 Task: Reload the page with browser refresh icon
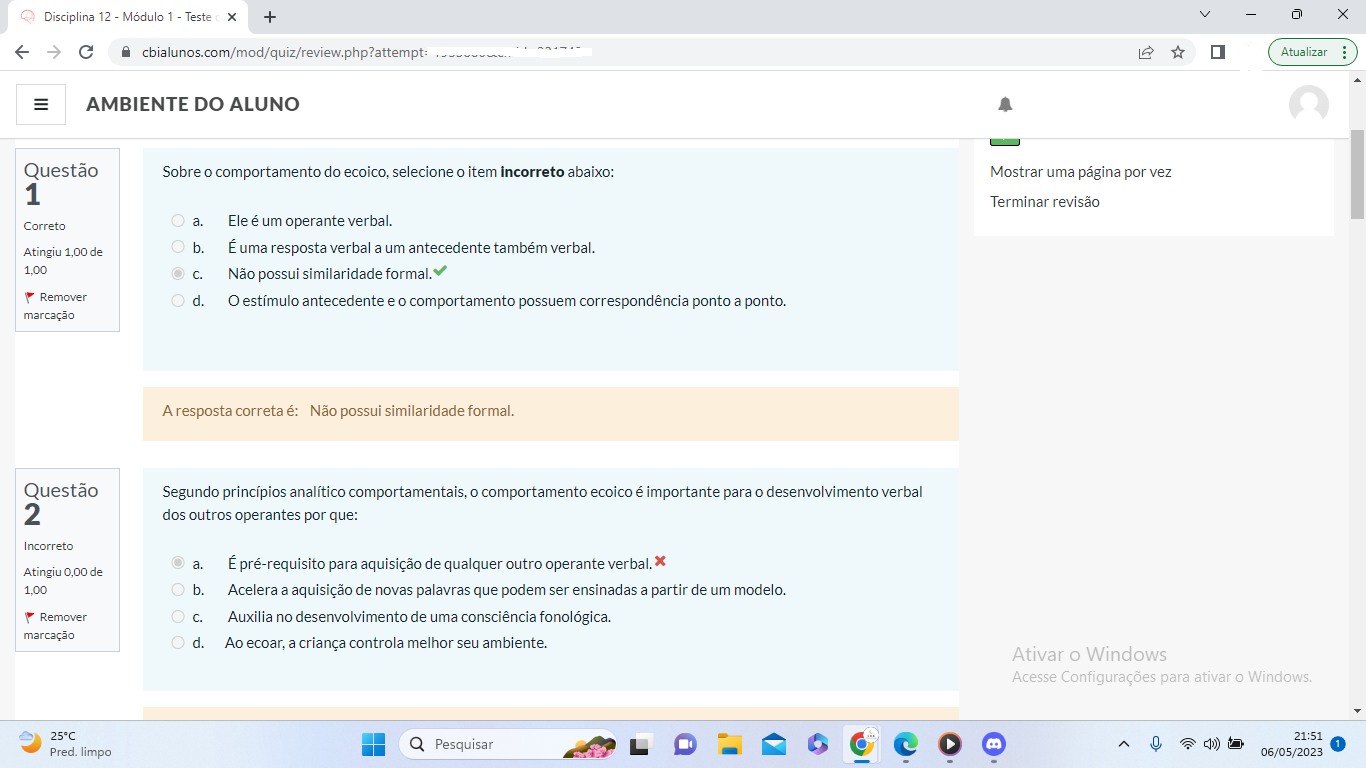tap(86, 52)
